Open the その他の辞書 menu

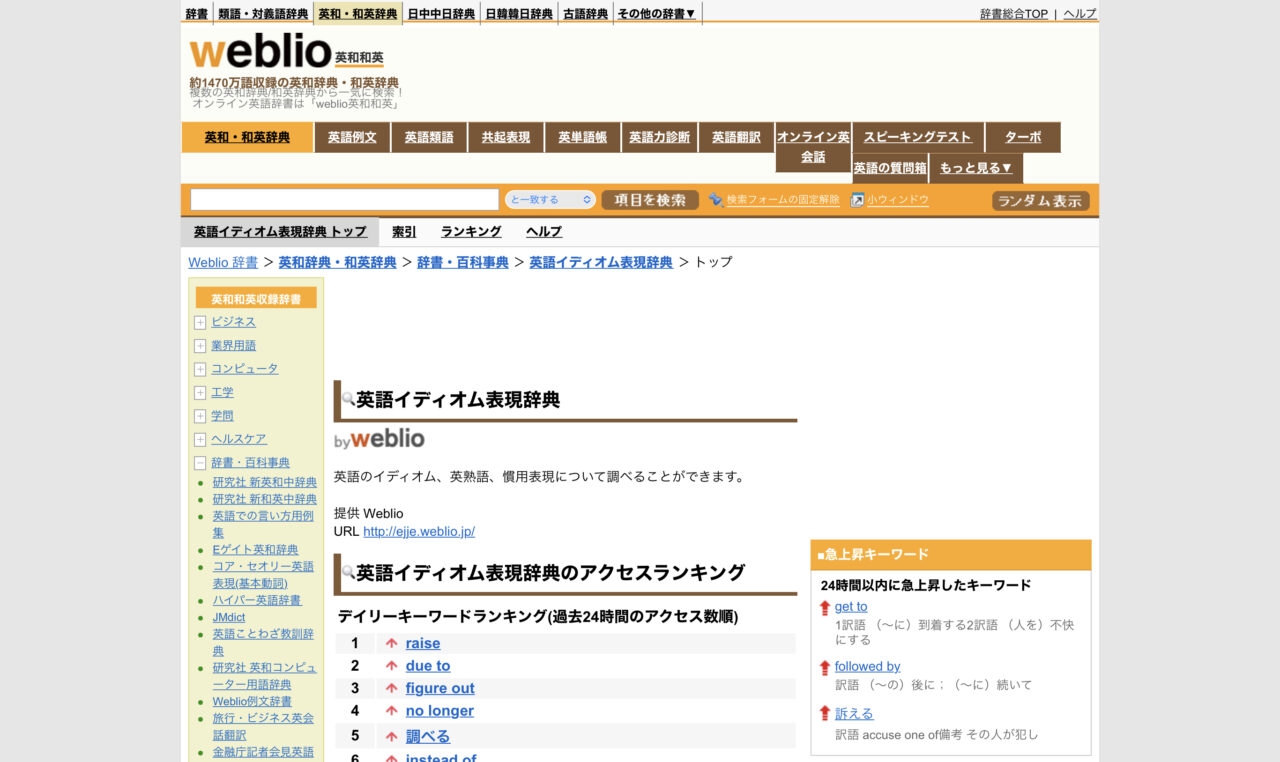click(654, 13)
